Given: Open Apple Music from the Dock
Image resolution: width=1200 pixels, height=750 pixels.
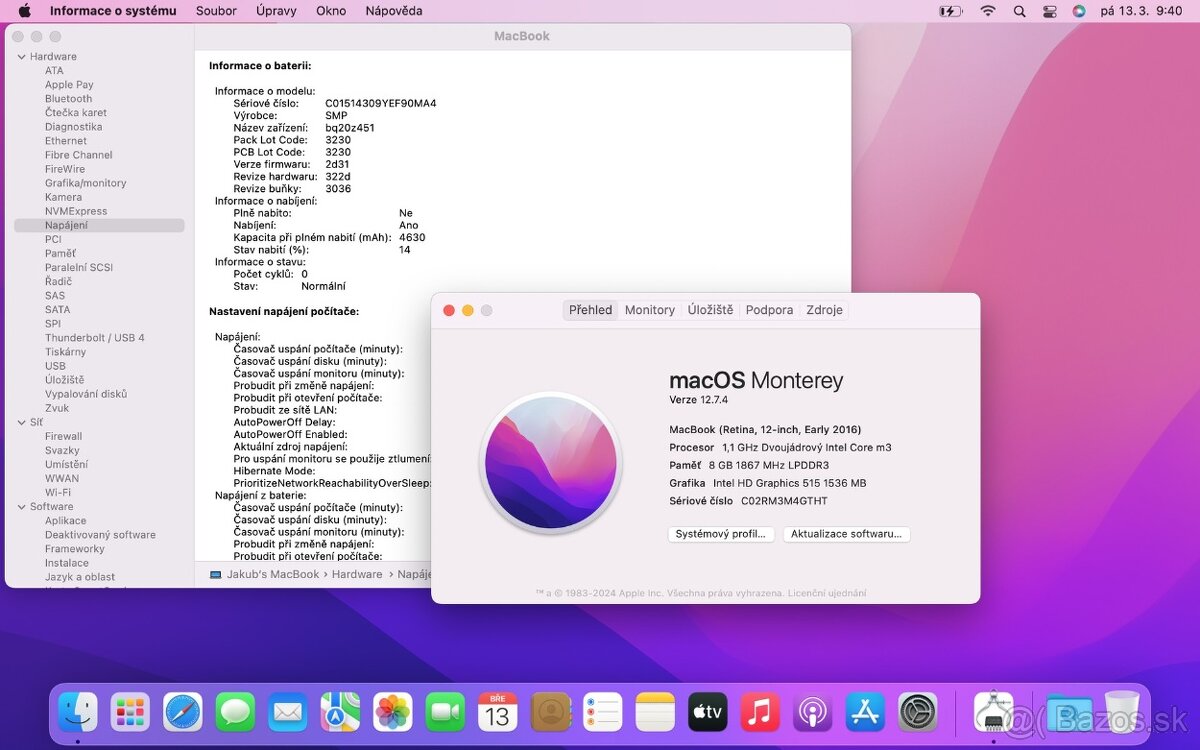Looking at the screenshot, I should coord(759,712).
